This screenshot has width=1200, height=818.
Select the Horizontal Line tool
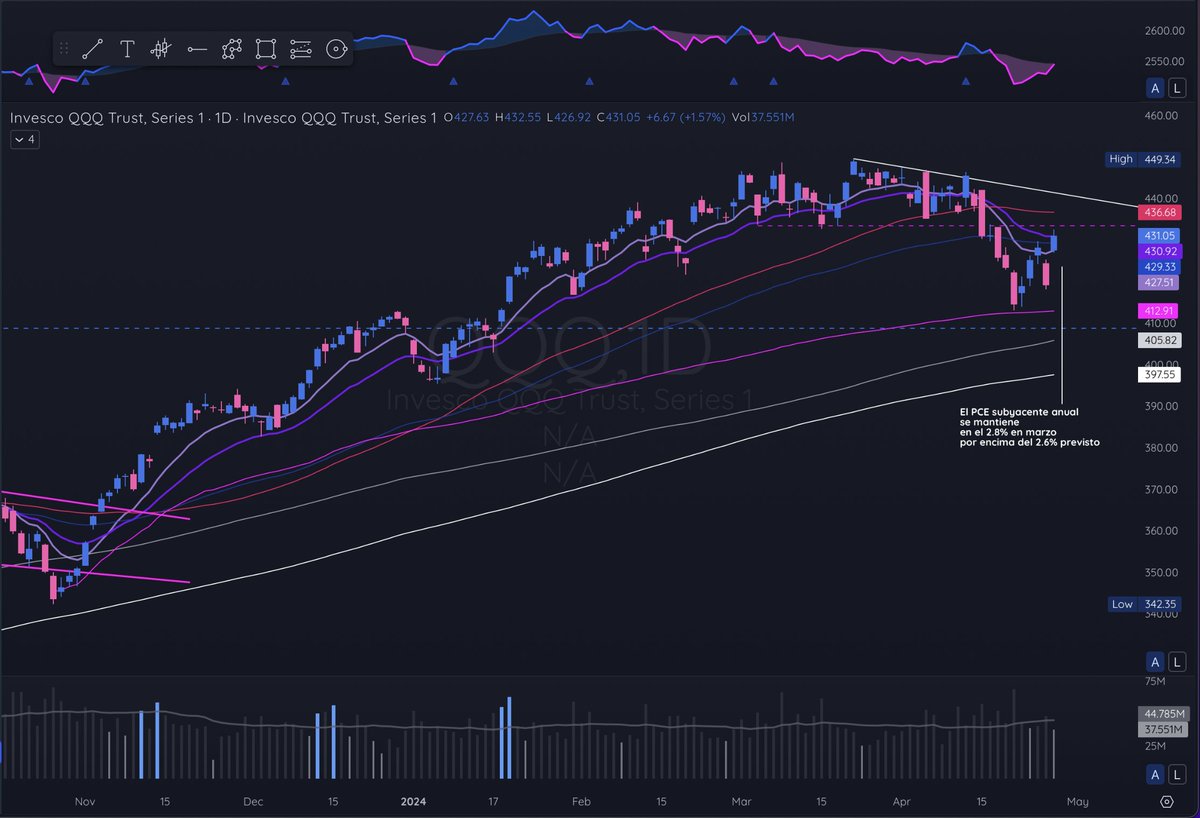[197, 48]
